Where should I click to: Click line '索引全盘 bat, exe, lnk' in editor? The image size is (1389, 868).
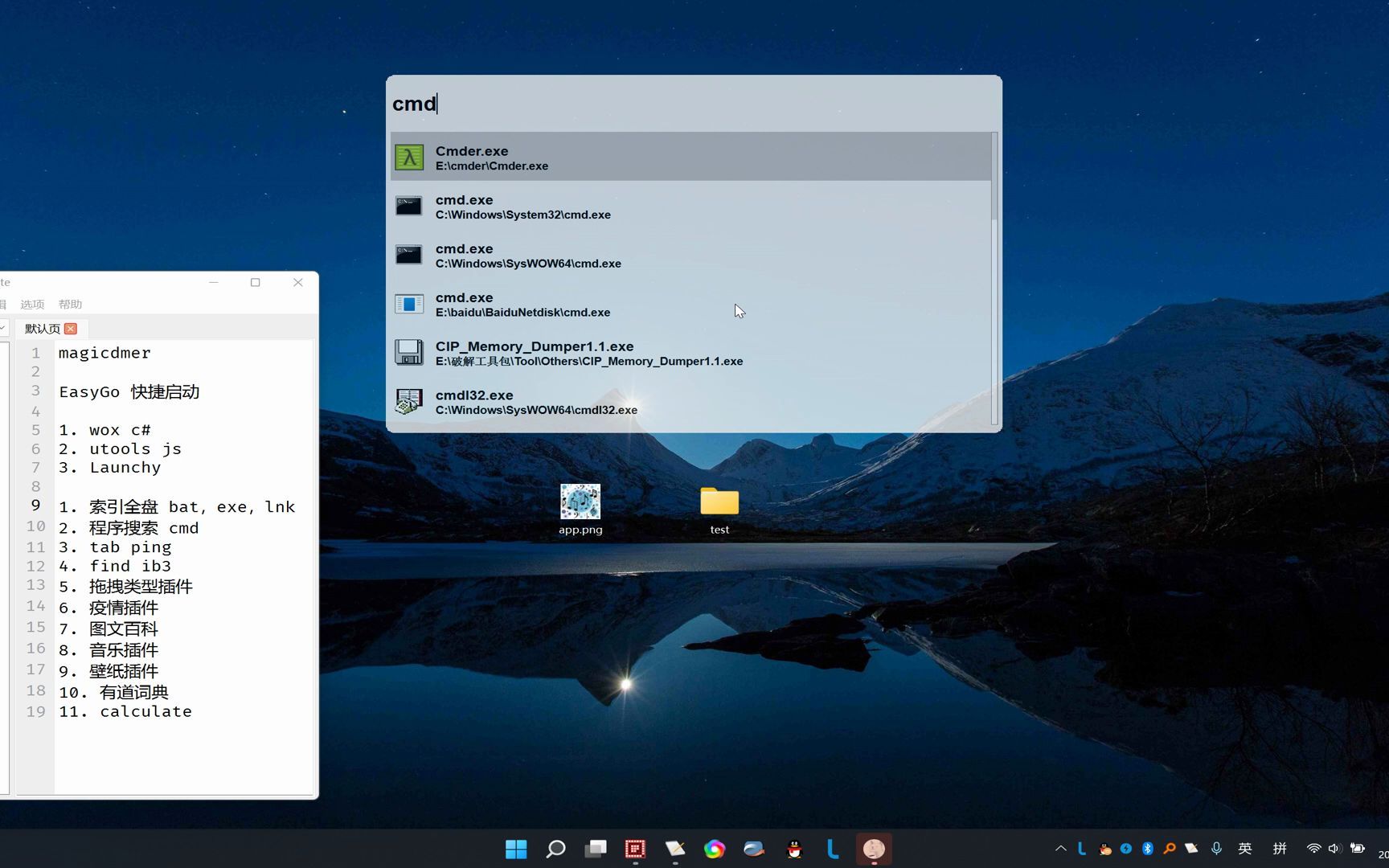click(x=177, y=506)
